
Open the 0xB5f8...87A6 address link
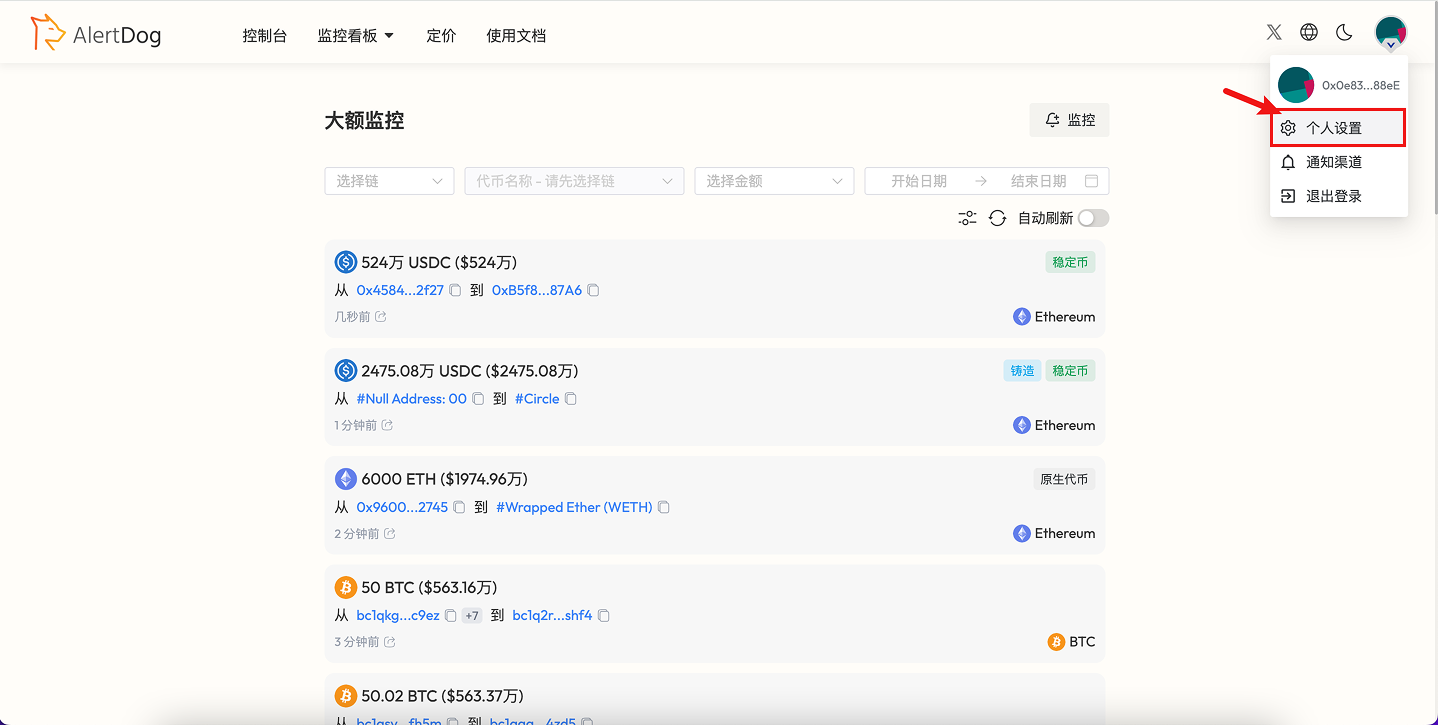tap(534, 289)
